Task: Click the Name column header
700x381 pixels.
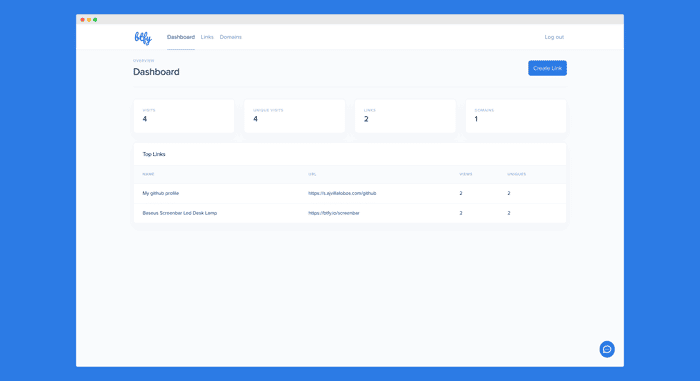Action: [x=148, y=174]
